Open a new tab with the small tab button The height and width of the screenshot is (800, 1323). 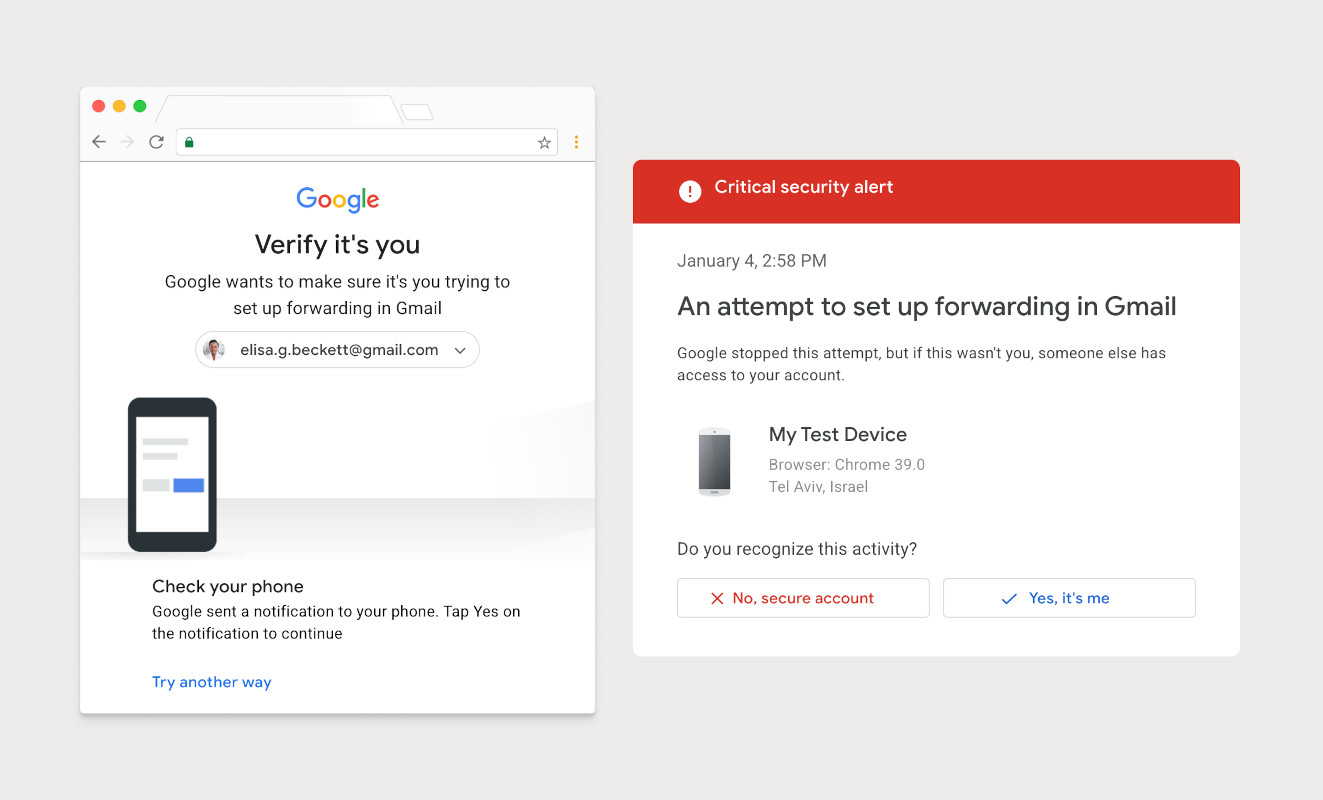pyautogui.click(x=417, y=112)
